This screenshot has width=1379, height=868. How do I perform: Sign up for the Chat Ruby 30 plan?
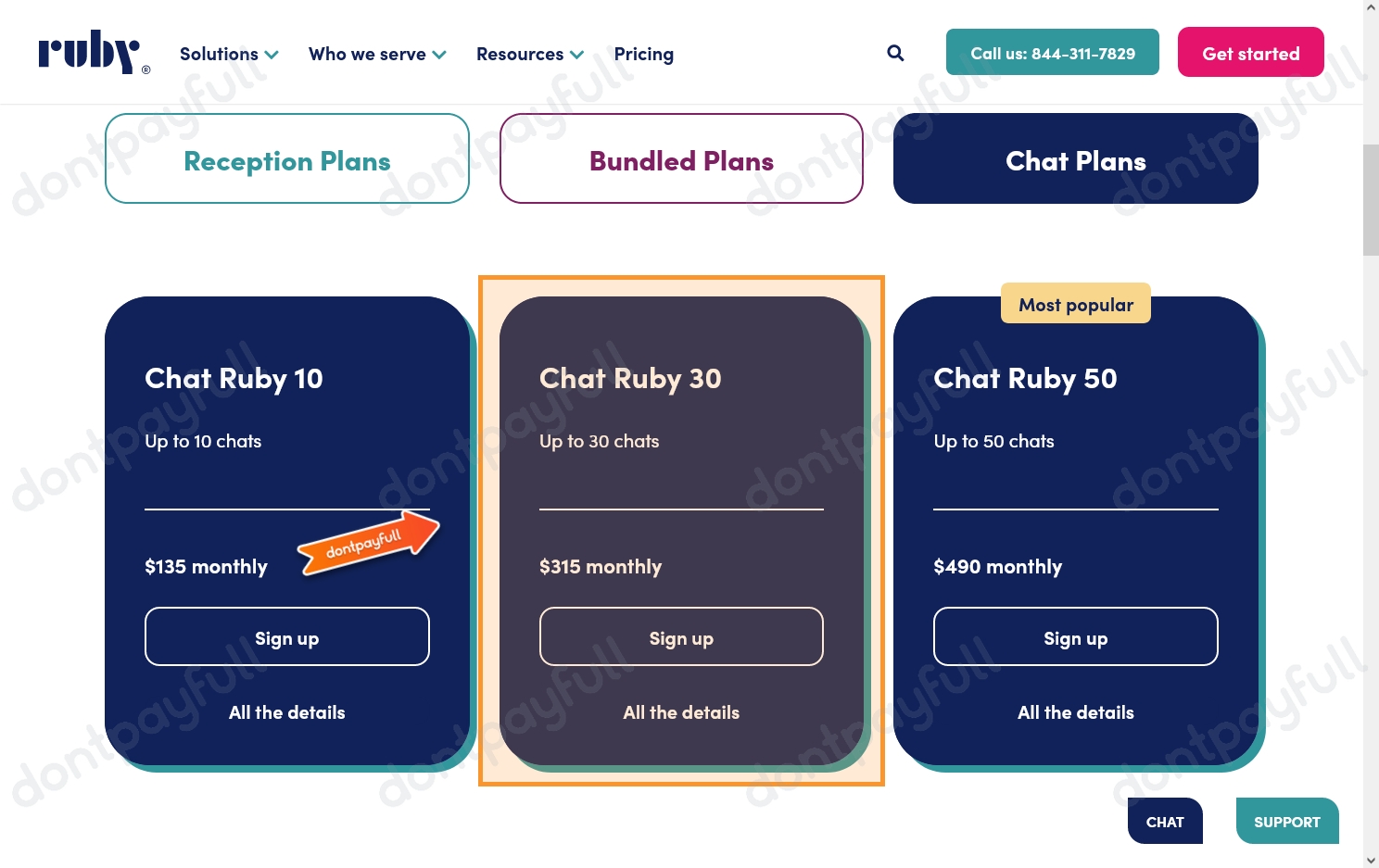[x=681, y=636]
